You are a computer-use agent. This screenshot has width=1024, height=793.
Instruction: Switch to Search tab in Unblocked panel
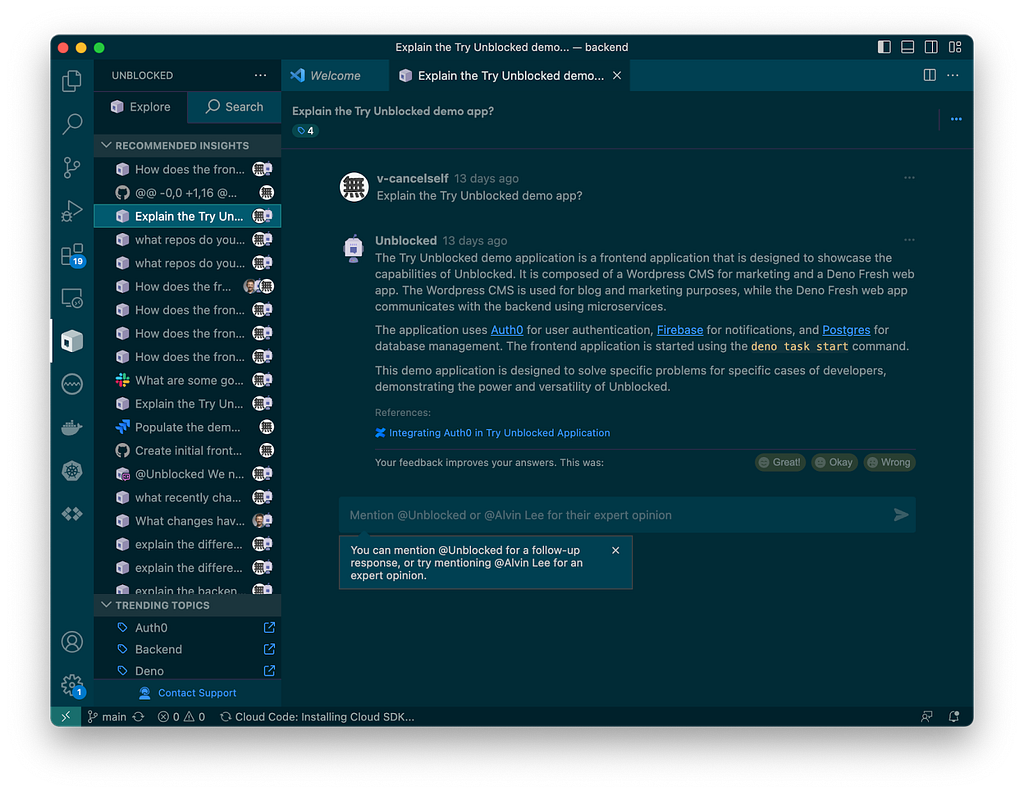(x=234, y=106)
